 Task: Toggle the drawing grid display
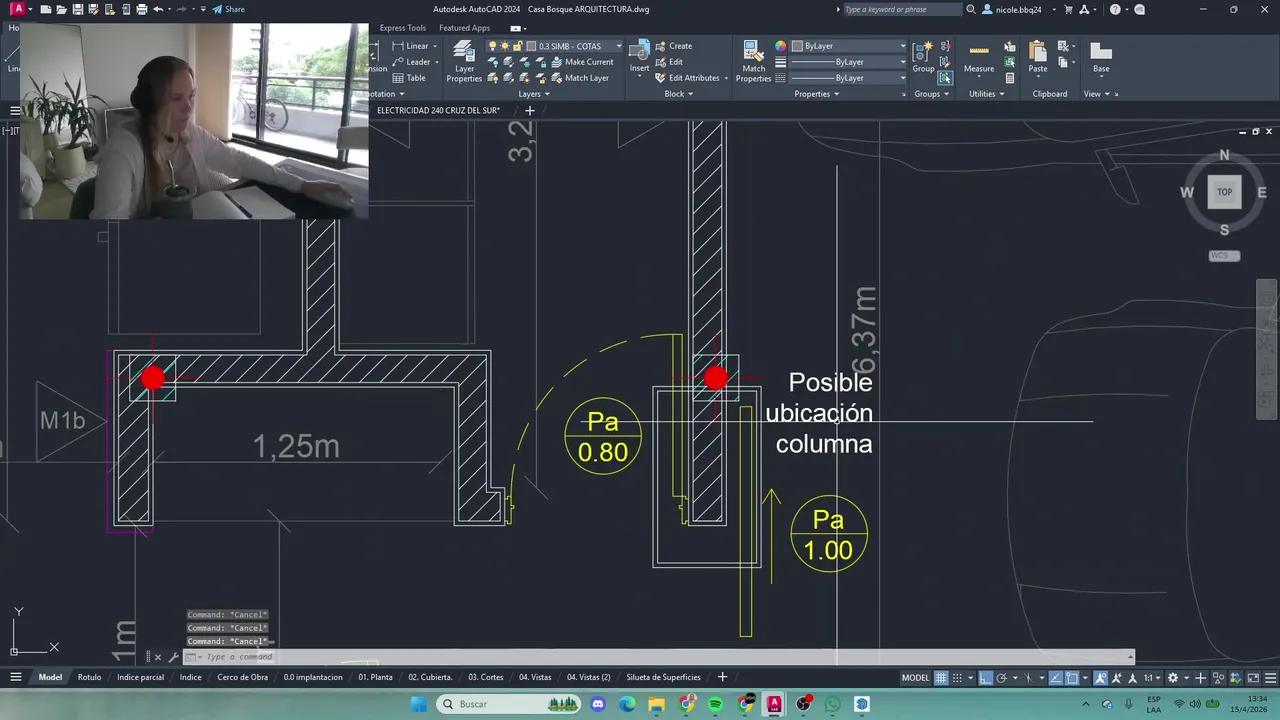(x=941, y=677)
